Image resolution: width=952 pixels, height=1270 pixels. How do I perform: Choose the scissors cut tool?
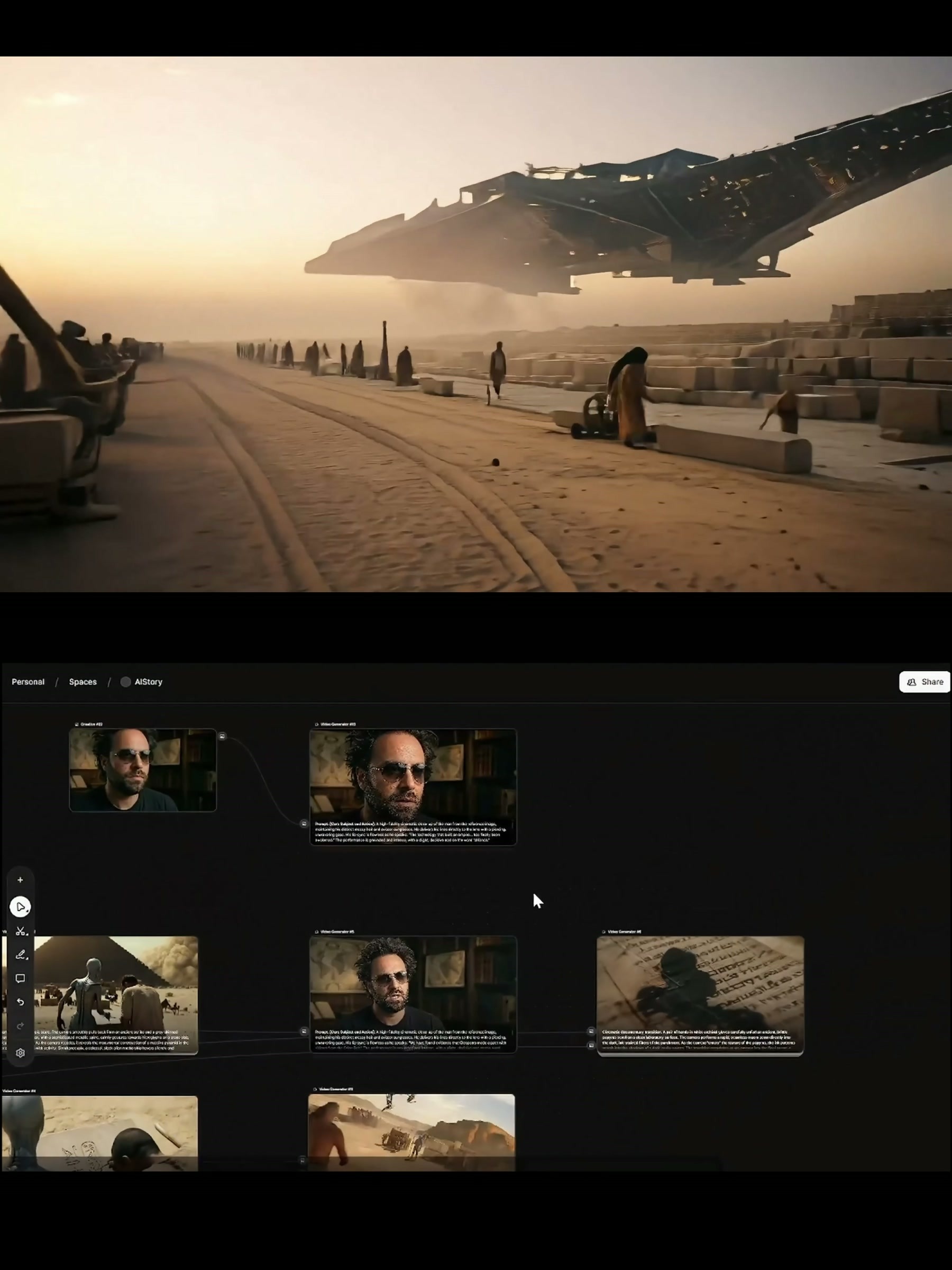[20, 931]
